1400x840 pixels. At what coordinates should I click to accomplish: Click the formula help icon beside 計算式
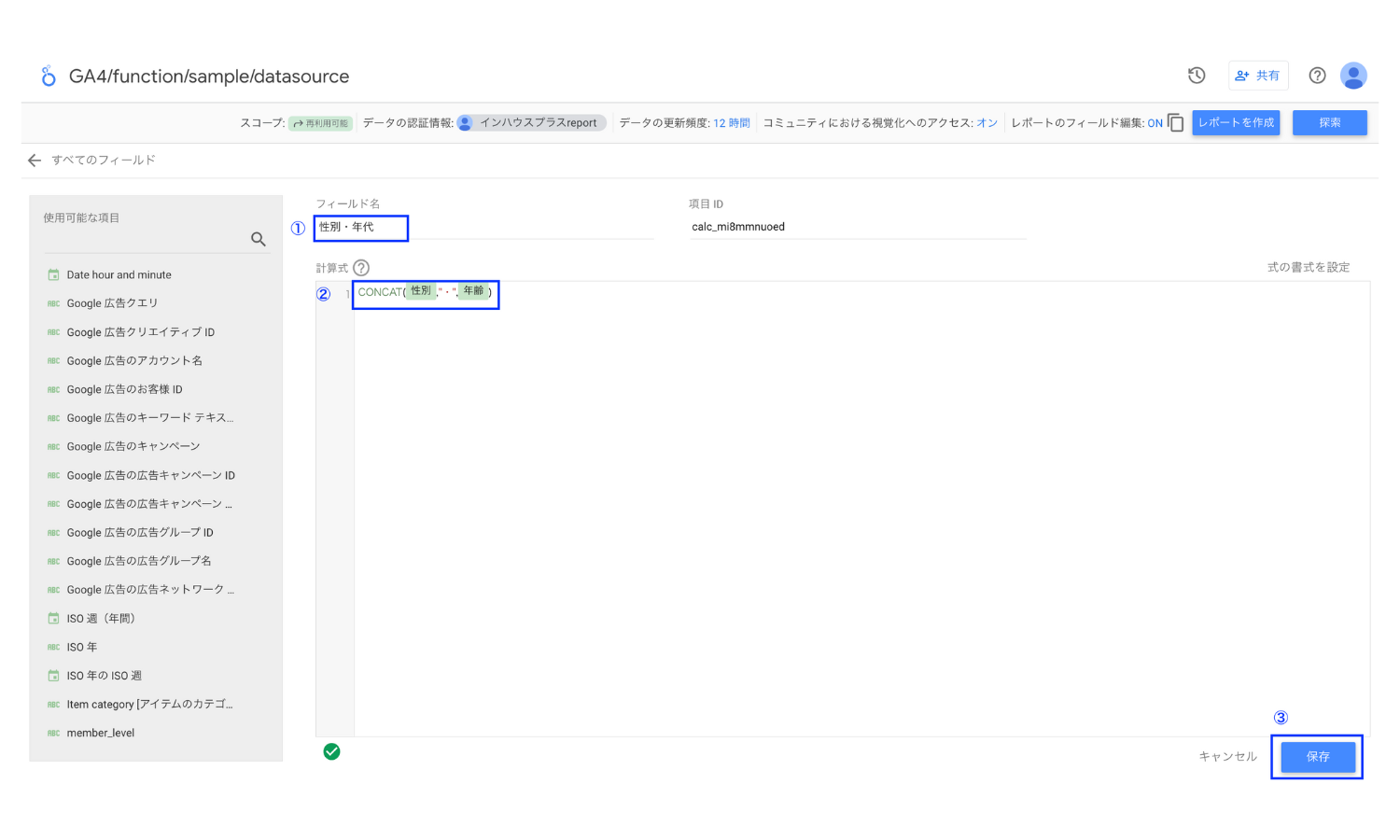361,268
